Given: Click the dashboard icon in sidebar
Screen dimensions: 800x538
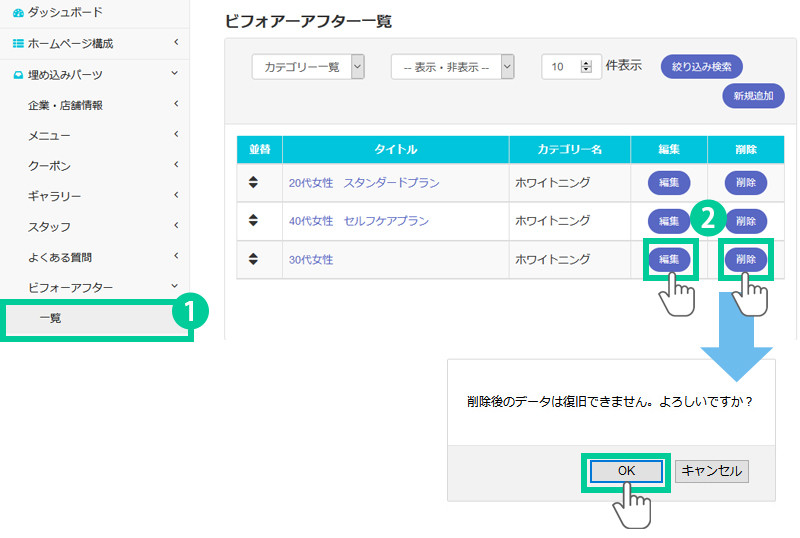Looking at the screenshot, I should point(18,12).
